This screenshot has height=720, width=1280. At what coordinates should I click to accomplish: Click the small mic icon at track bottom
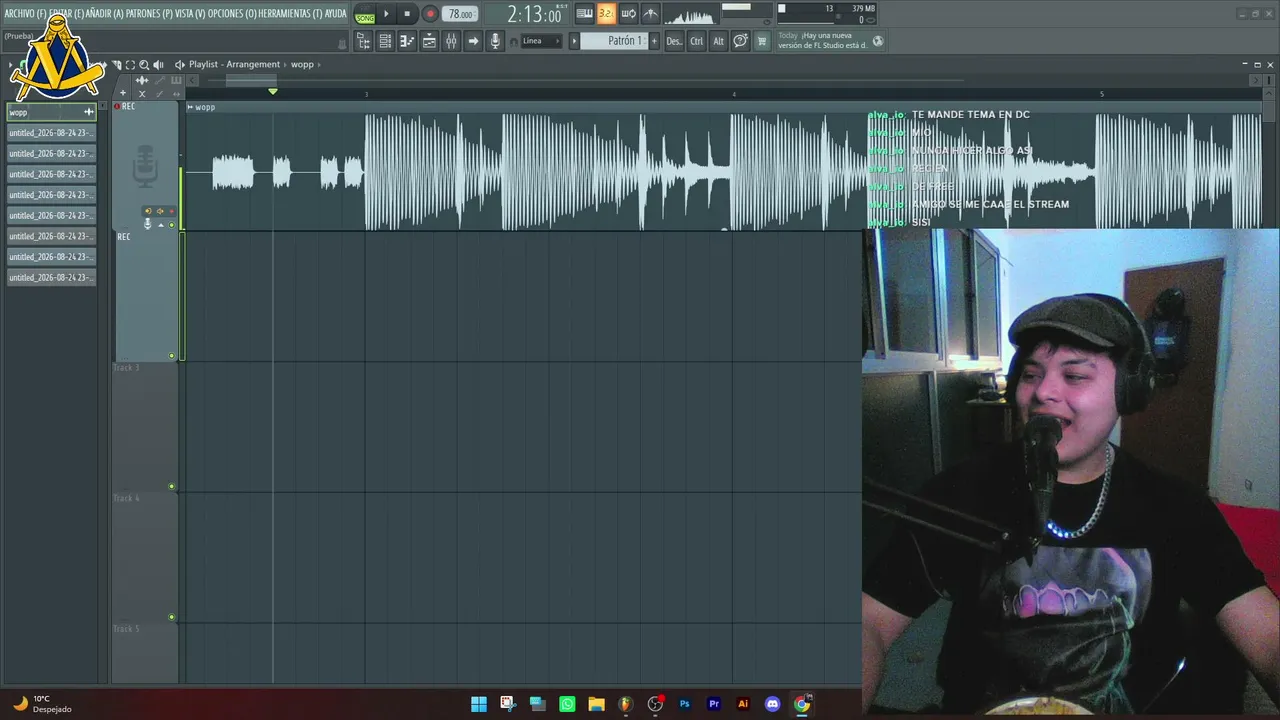148,224
